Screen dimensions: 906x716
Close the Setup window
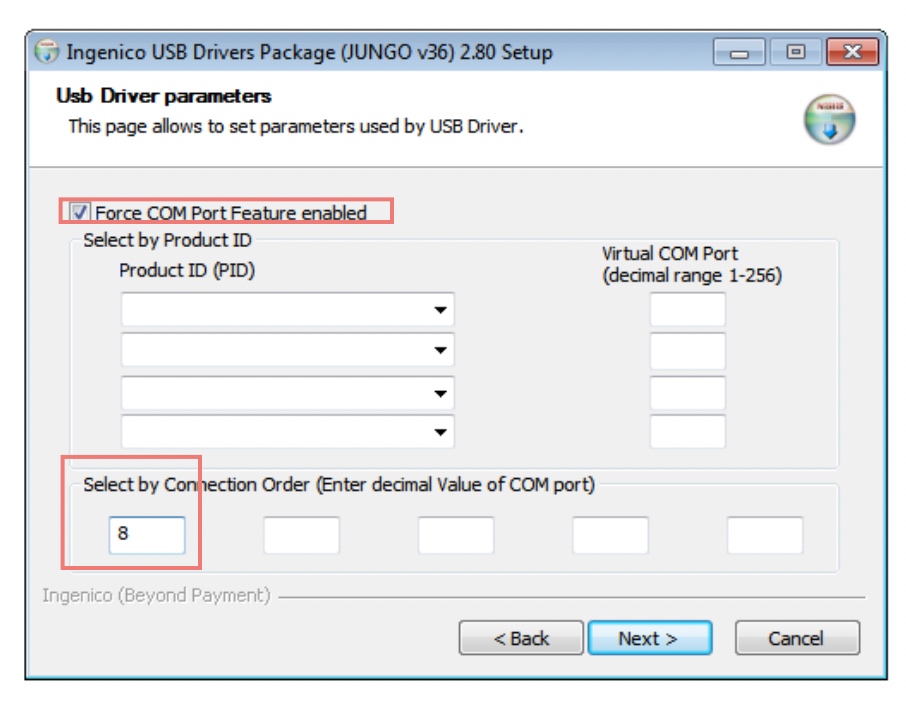pyautogui.click(x=853, y=53)
